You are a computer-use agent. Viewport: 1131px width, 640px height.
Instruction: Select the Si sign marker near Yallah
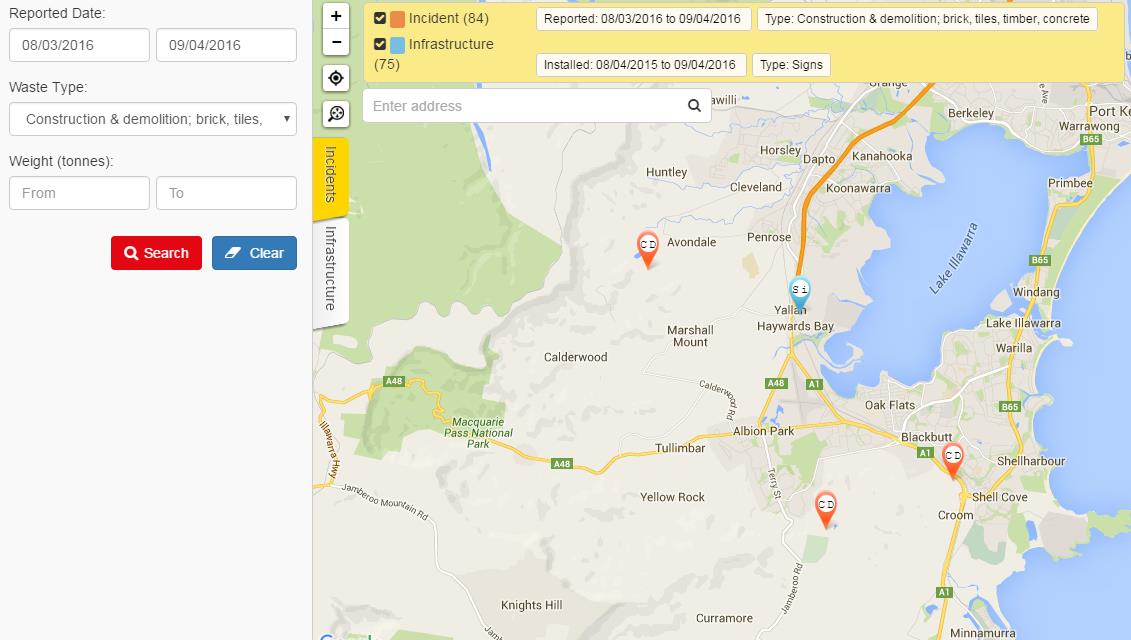(799, 294)
